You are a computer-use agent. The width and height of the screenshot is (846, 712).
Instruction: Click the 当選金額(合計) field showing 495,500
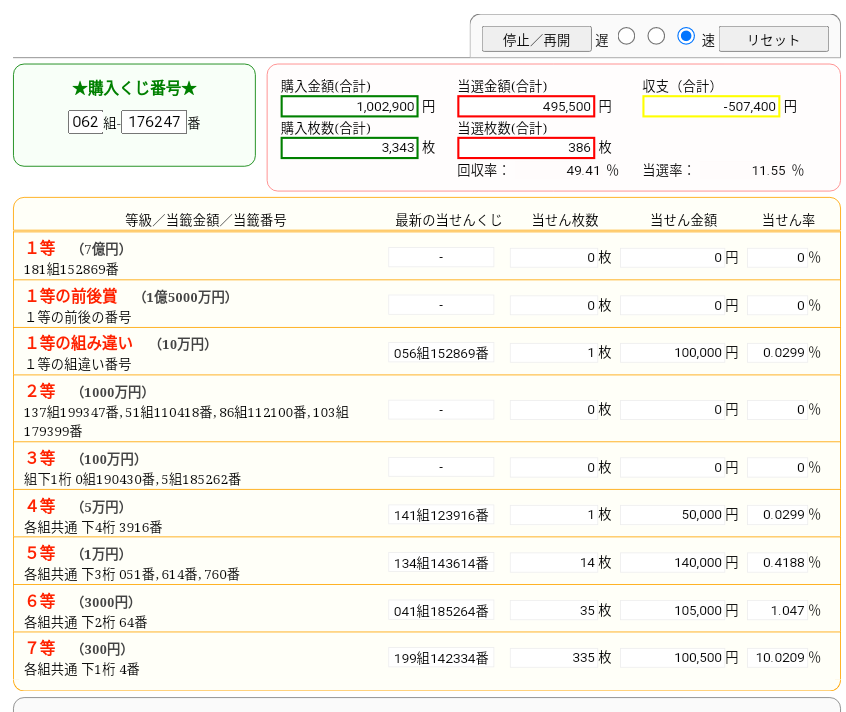(526, 106)
